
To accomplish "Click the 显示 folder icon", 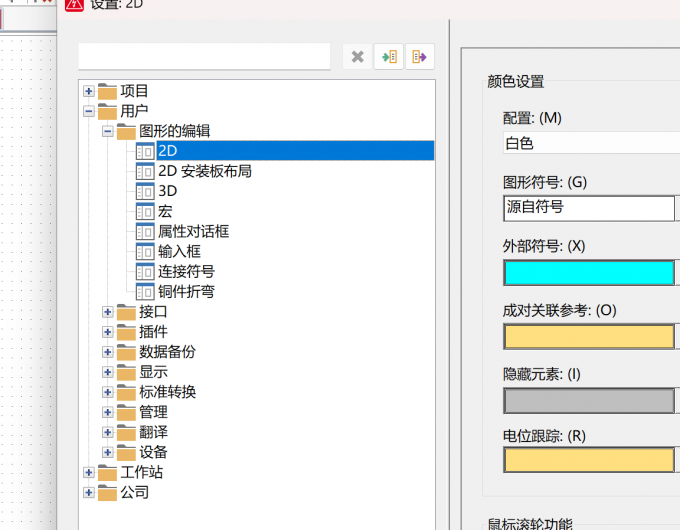I will point(126,373).
